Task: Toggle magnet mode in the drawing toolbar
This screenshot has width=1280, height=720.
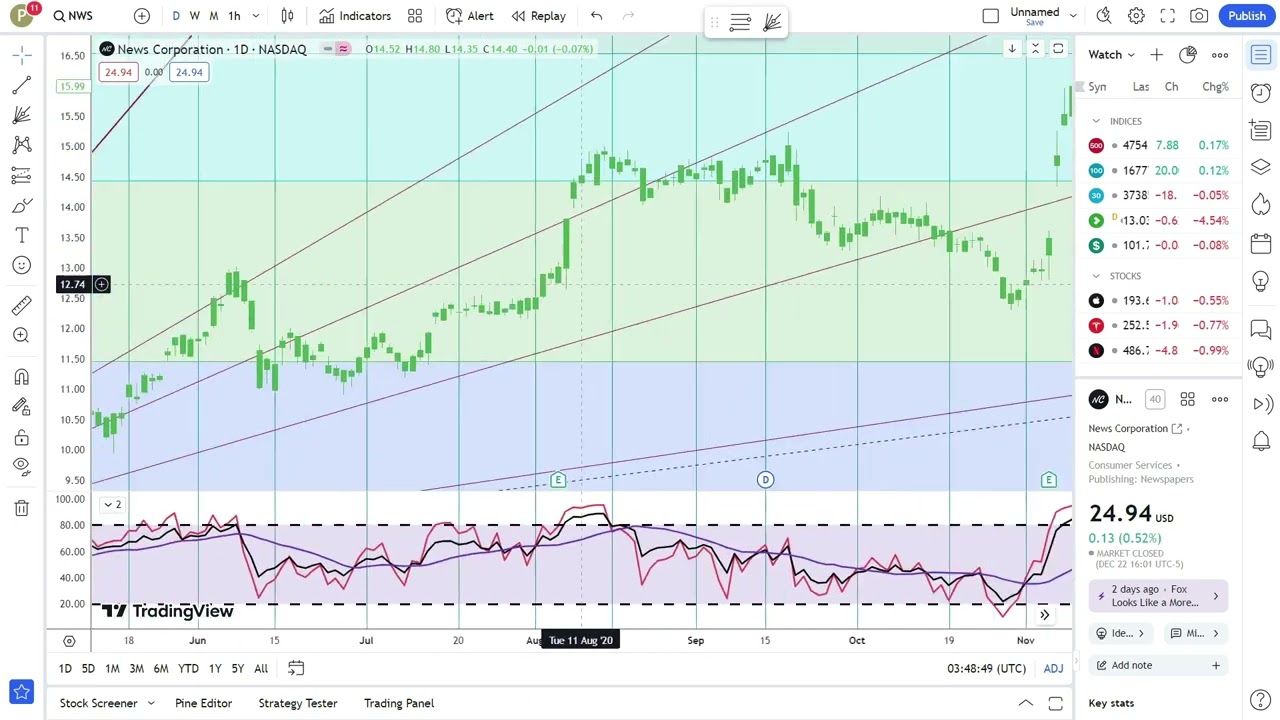Action: pyautogui.click(x=22, y=377)
